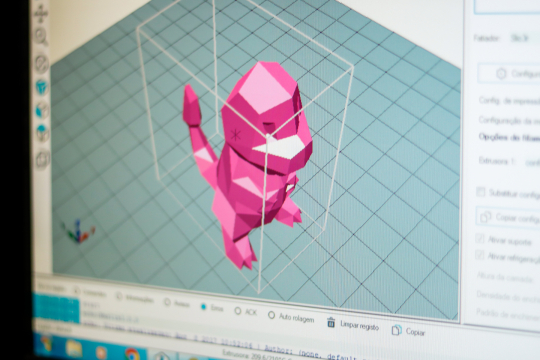
Task: Click the Copiar log button
Action: tap(408, 331)
